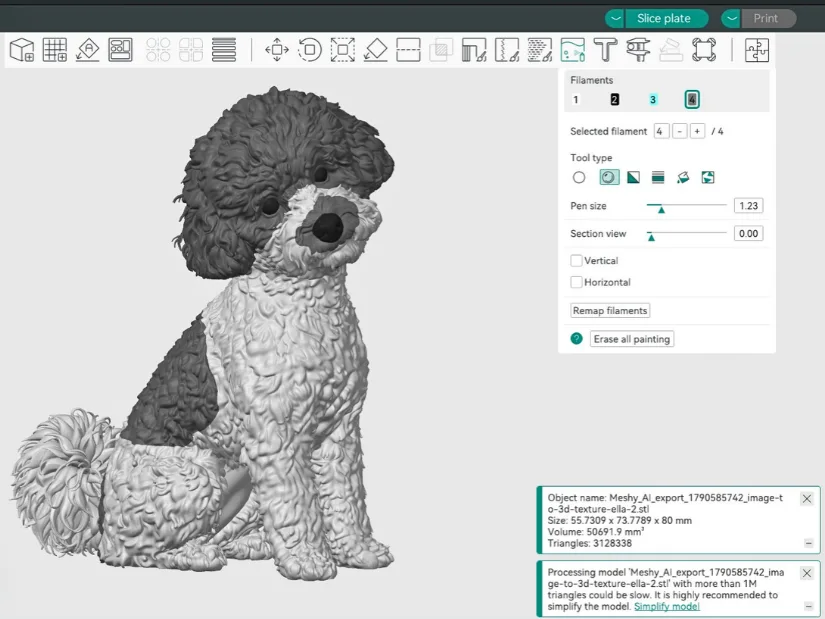This screenshot has height=619, width=825.
Task: Click the Split to parts icon
Action: pyautogui.click(x=191, y=49)
